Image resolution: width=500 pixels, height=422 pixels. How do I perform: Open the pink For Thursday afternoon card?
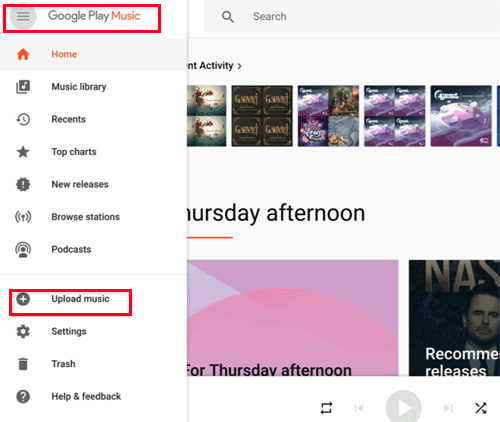pyautogui.click(x=293, y=318)
